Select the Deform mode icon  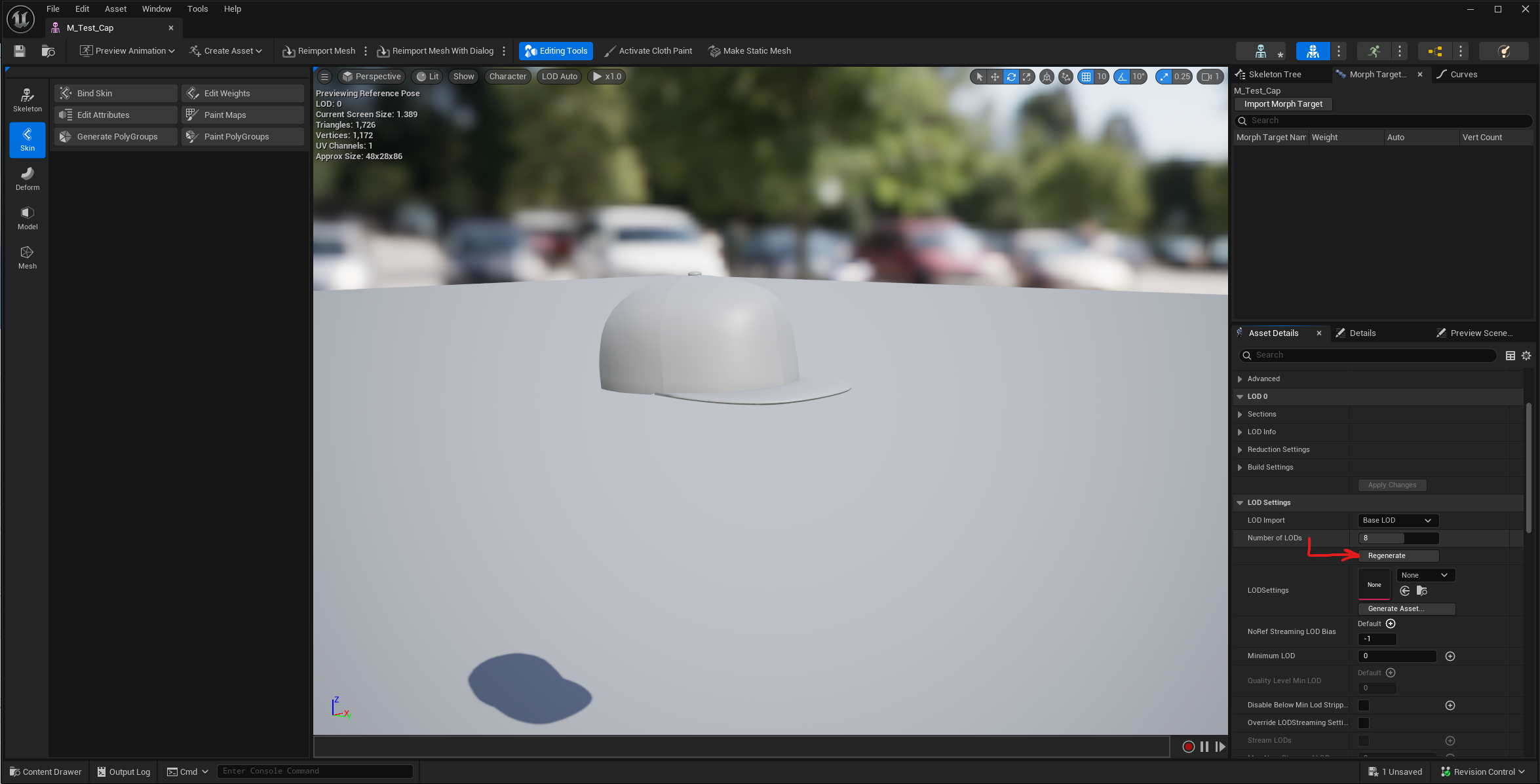(x=28, y=178)
